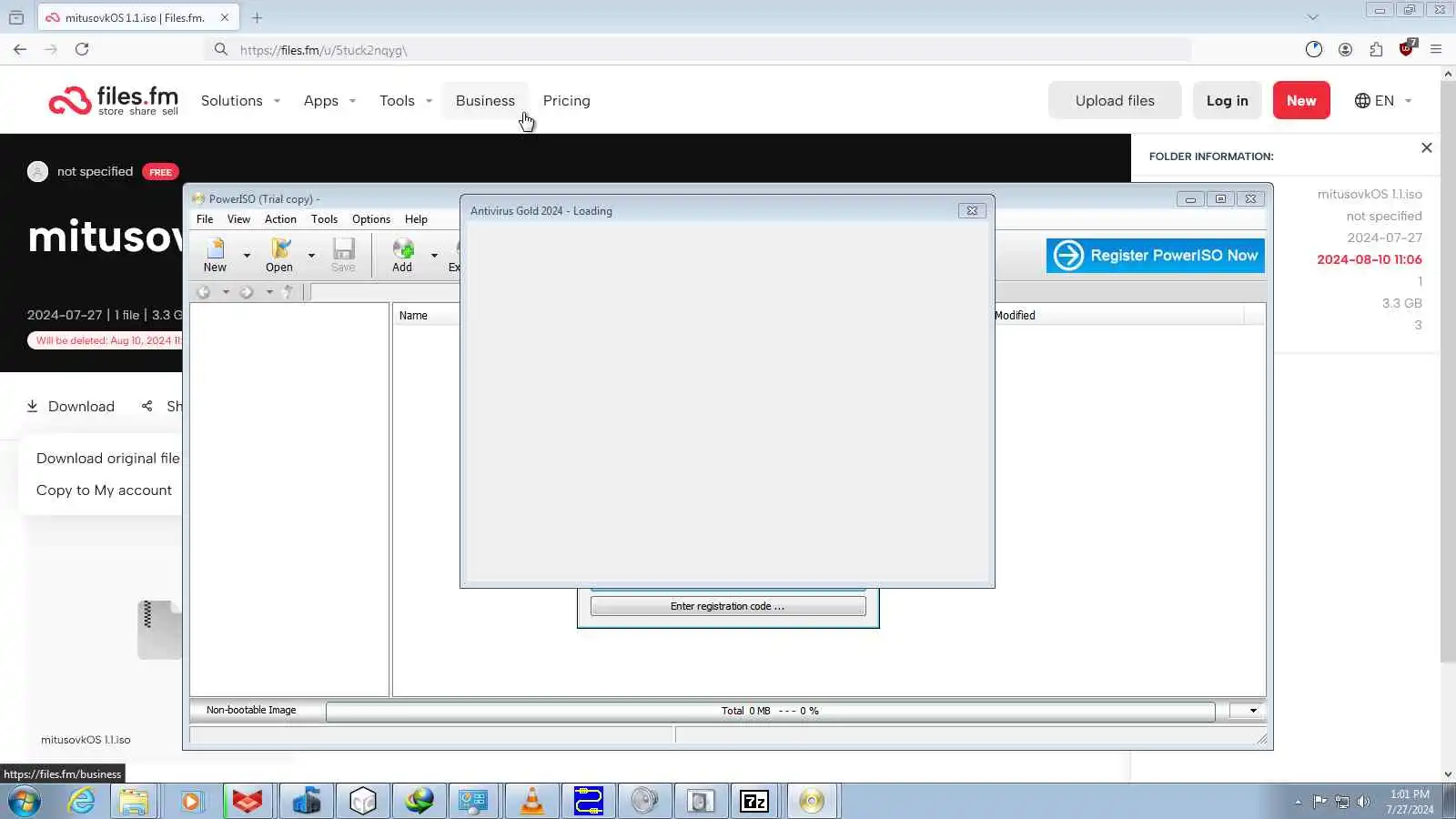This screenshot has height=819, width=1456.
Task: Click the browser back arrow
Action: point(20,49)
